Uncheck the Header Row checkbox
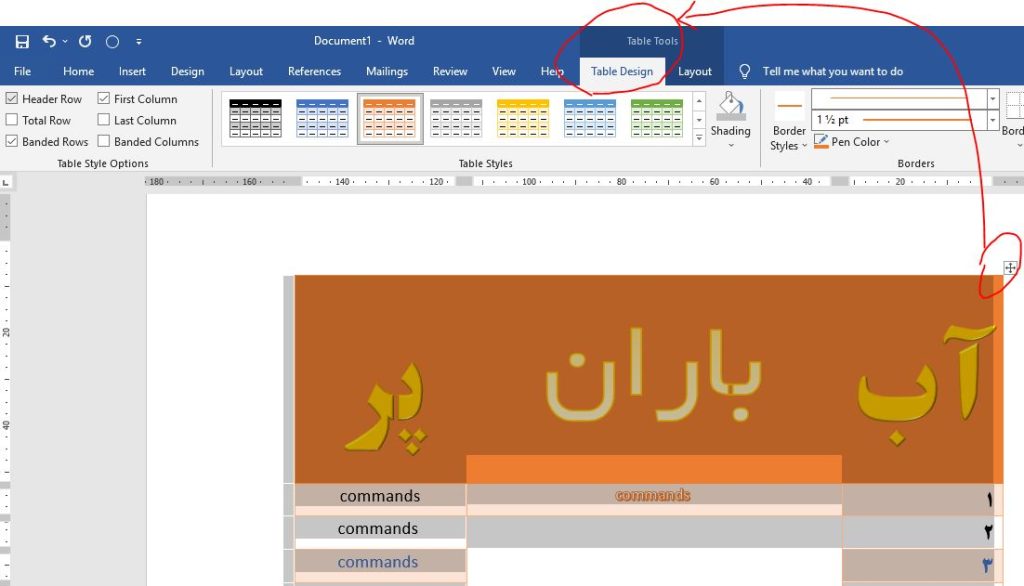Viewport: 1024px width, 586px height. pos(12,99)
